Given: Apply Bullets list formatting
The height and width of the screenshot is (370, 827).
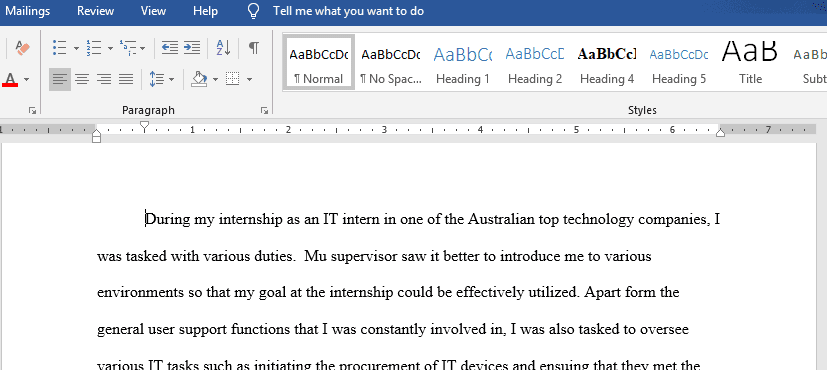Looking at the screenshot, I should coord(60,48).
